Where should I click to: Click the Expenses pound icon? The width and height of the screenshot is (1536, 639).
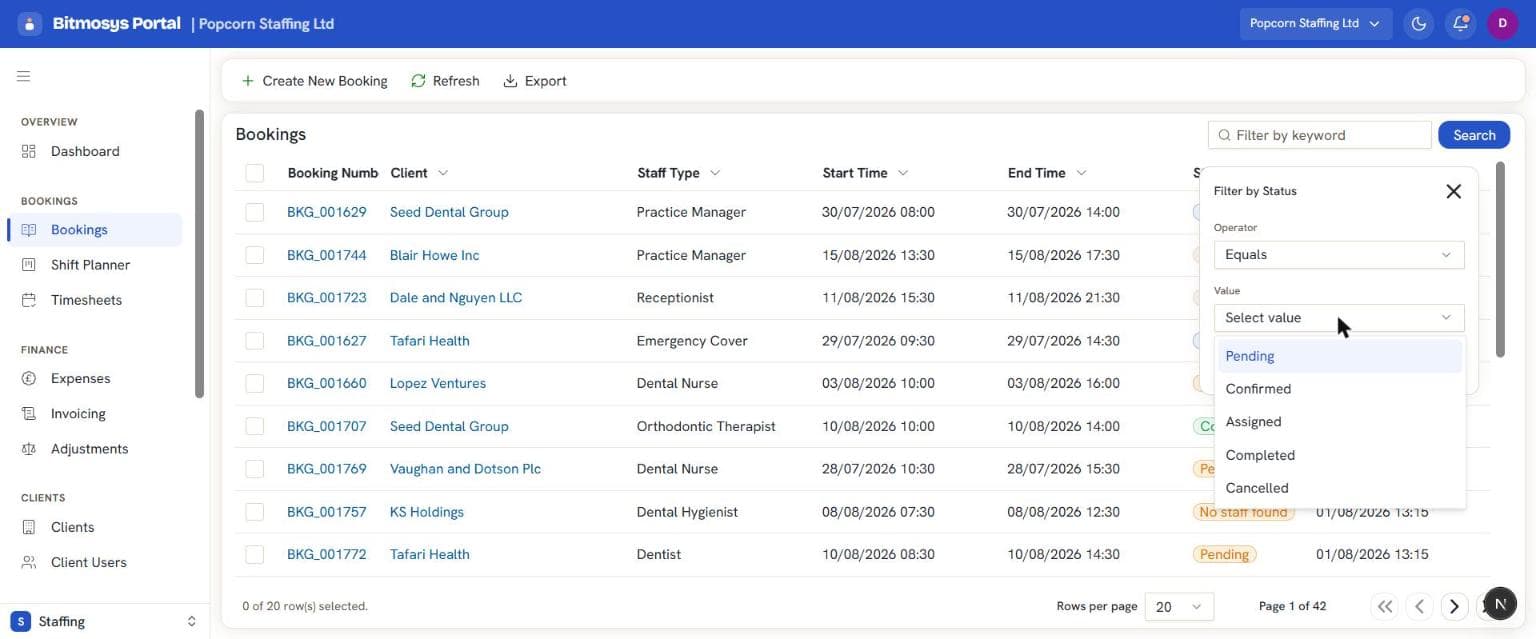[29, 379]
